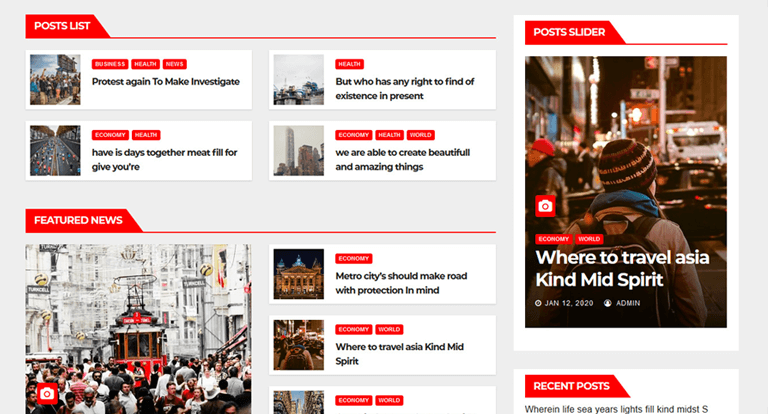The width and height of the screenshot is (768, 414).
Task: Open 'Metro city's should make road' article
Action: click(401, 283)
